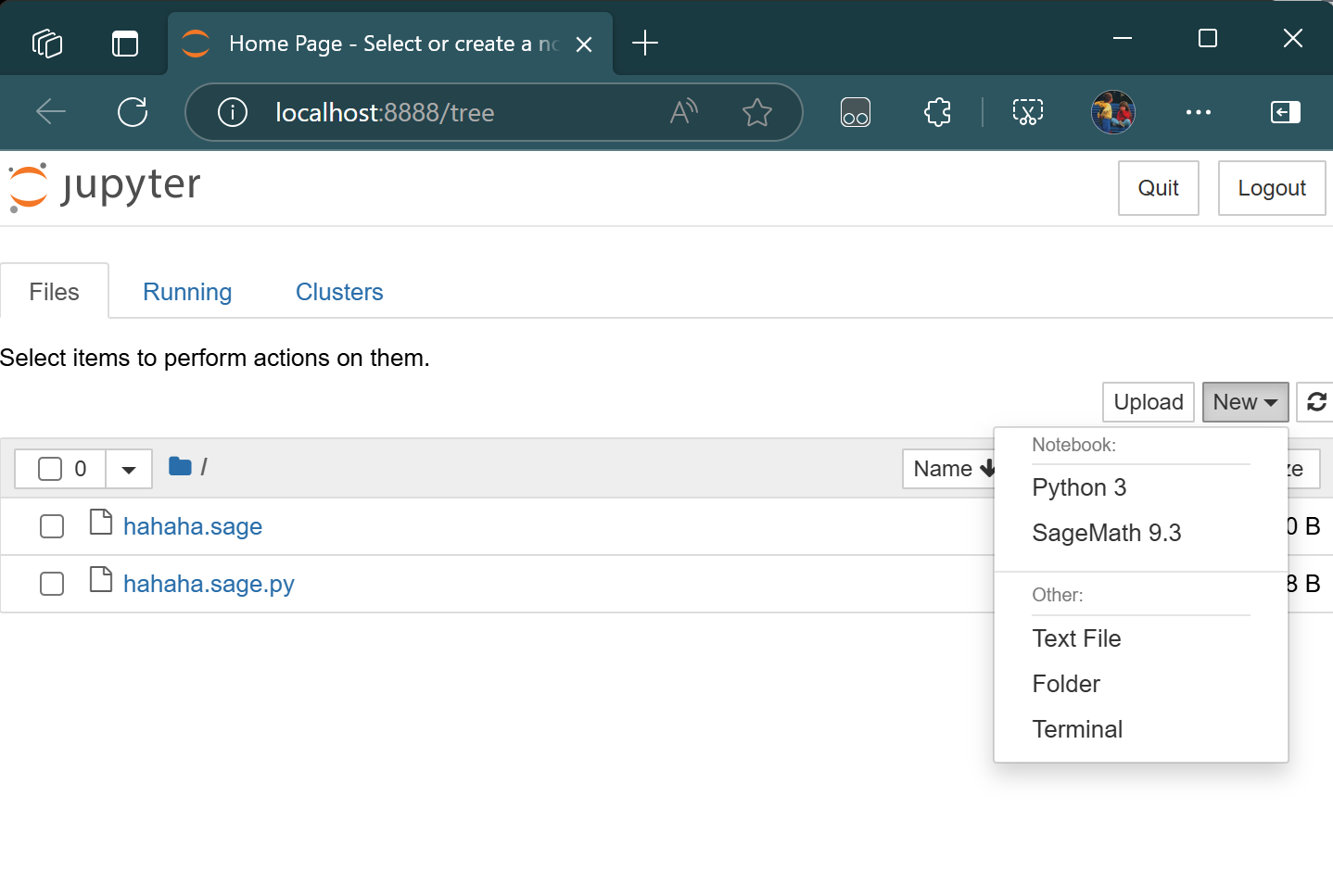Tick the hahaha.sage.py checkbox
Screen dimensions: 1333x896
pos(52,584)
